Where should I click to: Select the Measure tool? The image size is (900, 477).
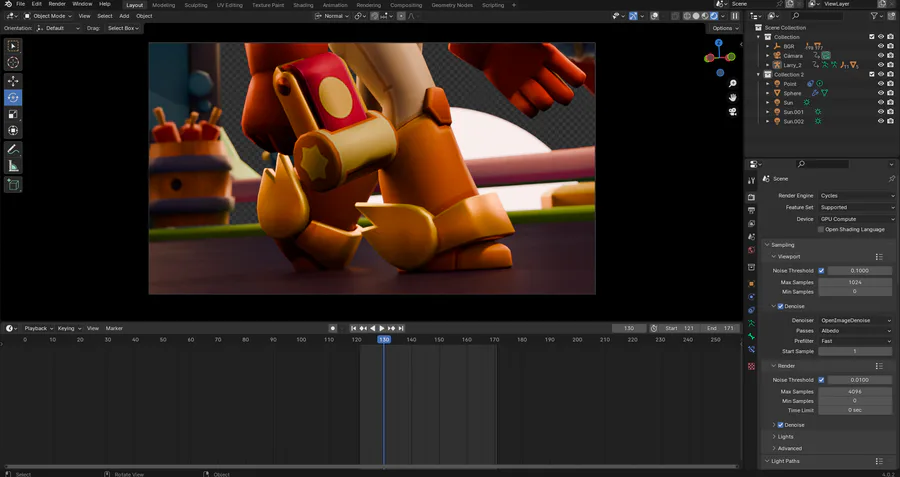(x=13, y=166)
